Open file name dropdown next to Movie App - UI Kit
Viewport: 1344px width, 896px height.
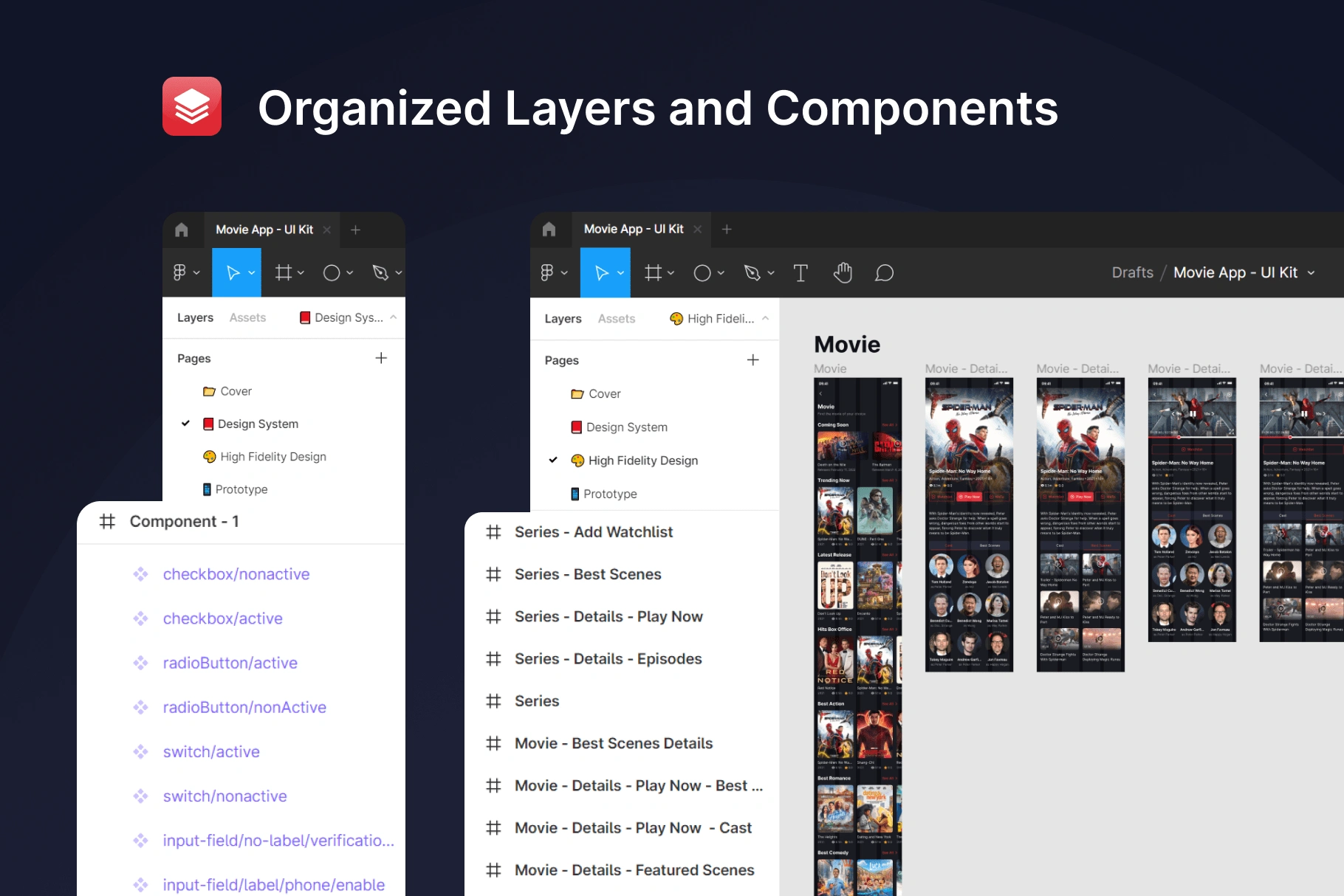pos(1312,272)
